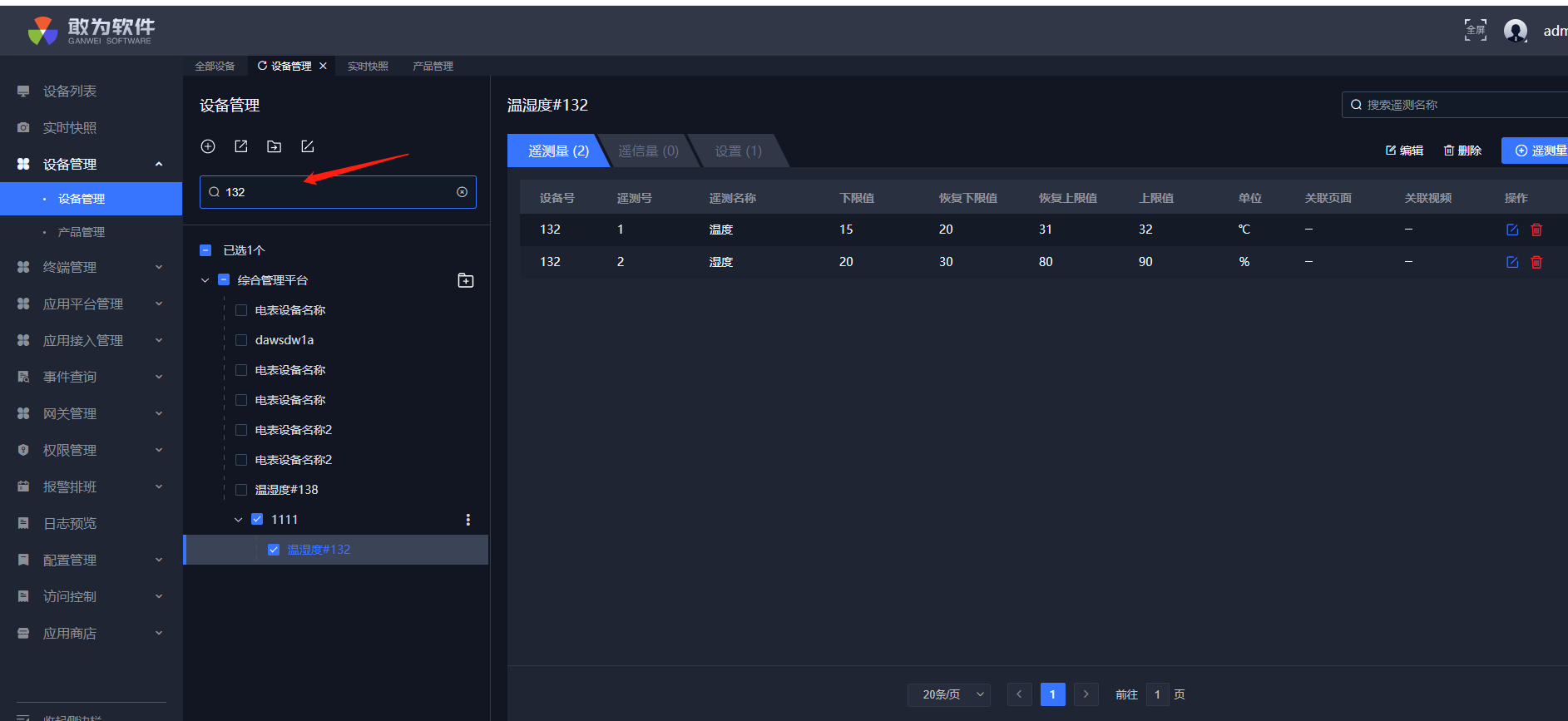1568x721 pixels.
Task: Click the 编辑 button above table
Action: 1404,151
